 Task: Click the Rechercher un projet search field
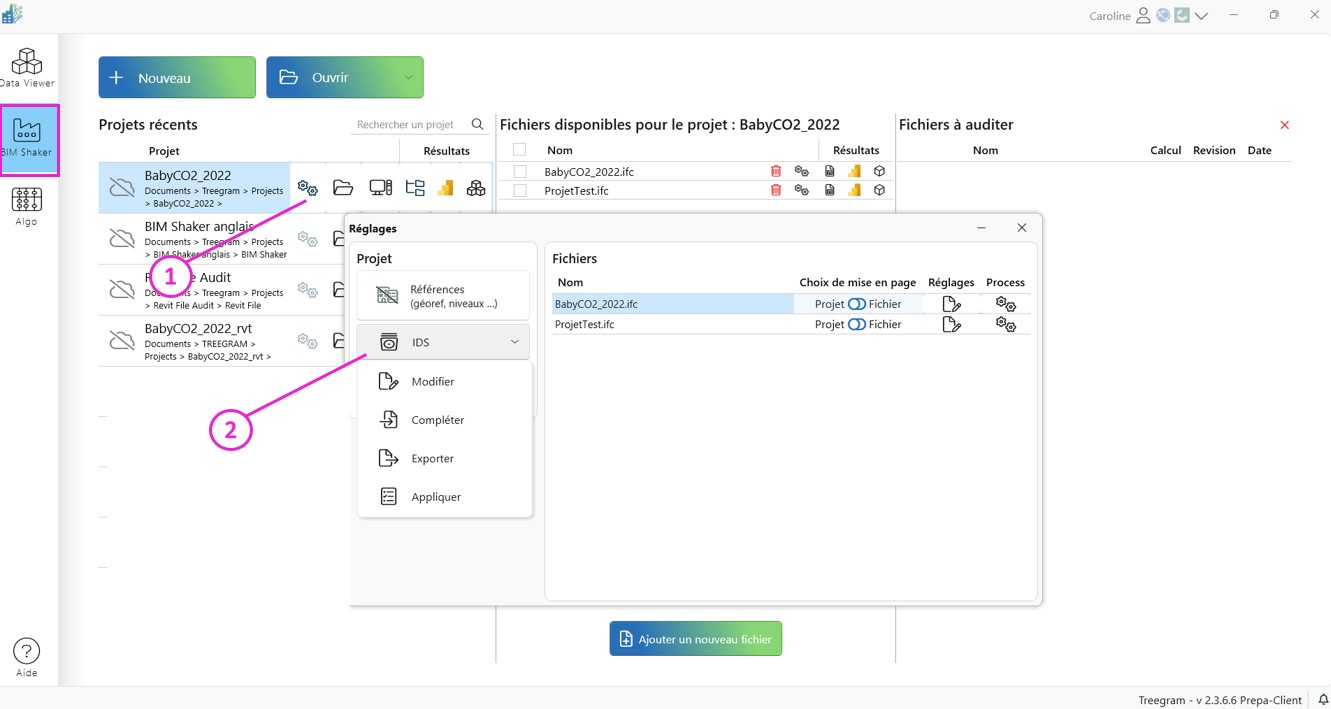(410, 125)
